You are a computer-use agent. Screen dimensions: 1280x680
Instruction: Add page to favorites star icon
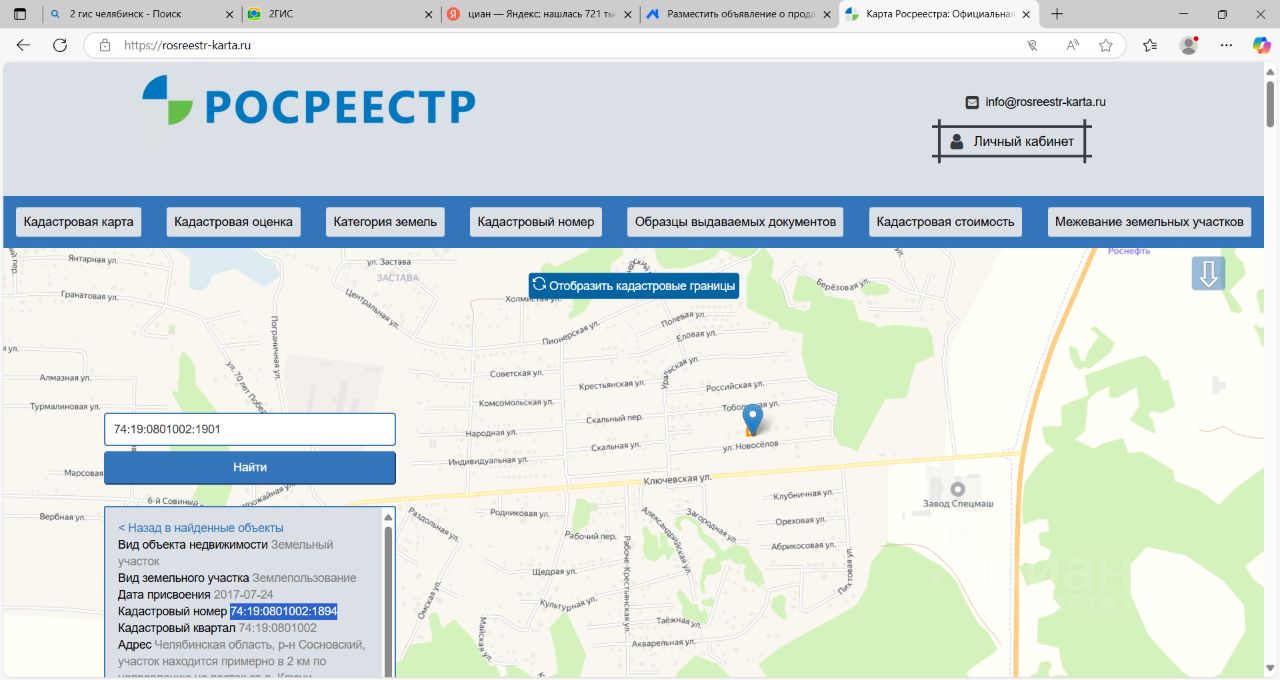pos(1106,45)
